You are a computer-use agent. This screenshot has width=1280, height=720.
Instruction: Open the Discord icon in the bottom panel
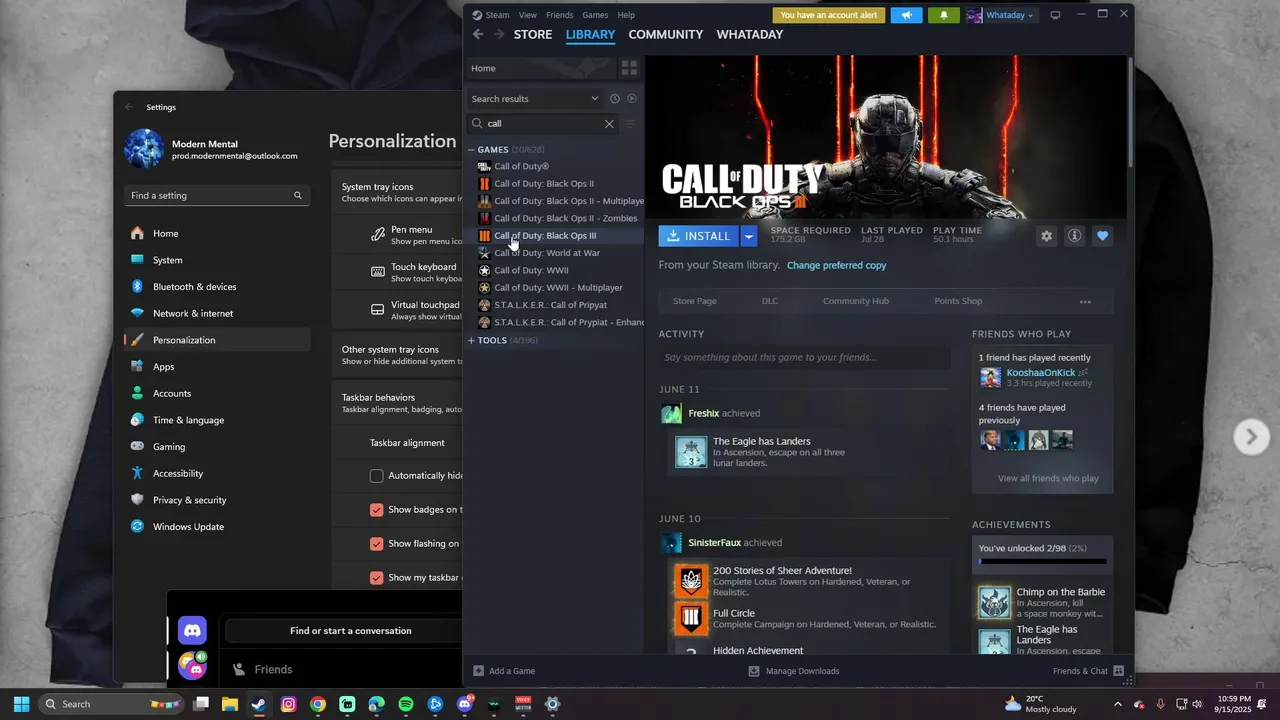tap(192, 631)
